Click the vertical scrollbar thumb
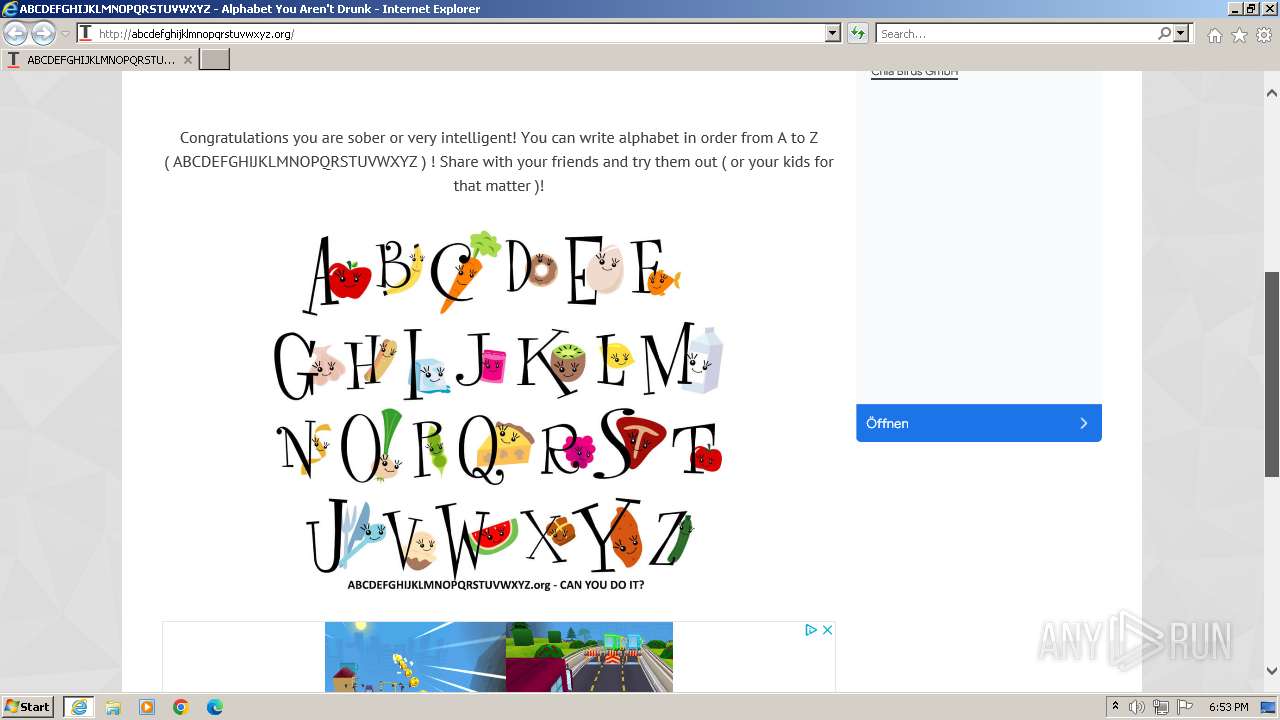The image size is (1280, 720). coord(1272,375)
